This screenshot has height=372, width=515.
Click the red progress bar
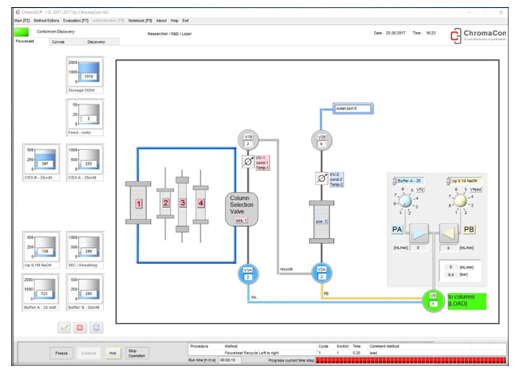coord(411,360)
